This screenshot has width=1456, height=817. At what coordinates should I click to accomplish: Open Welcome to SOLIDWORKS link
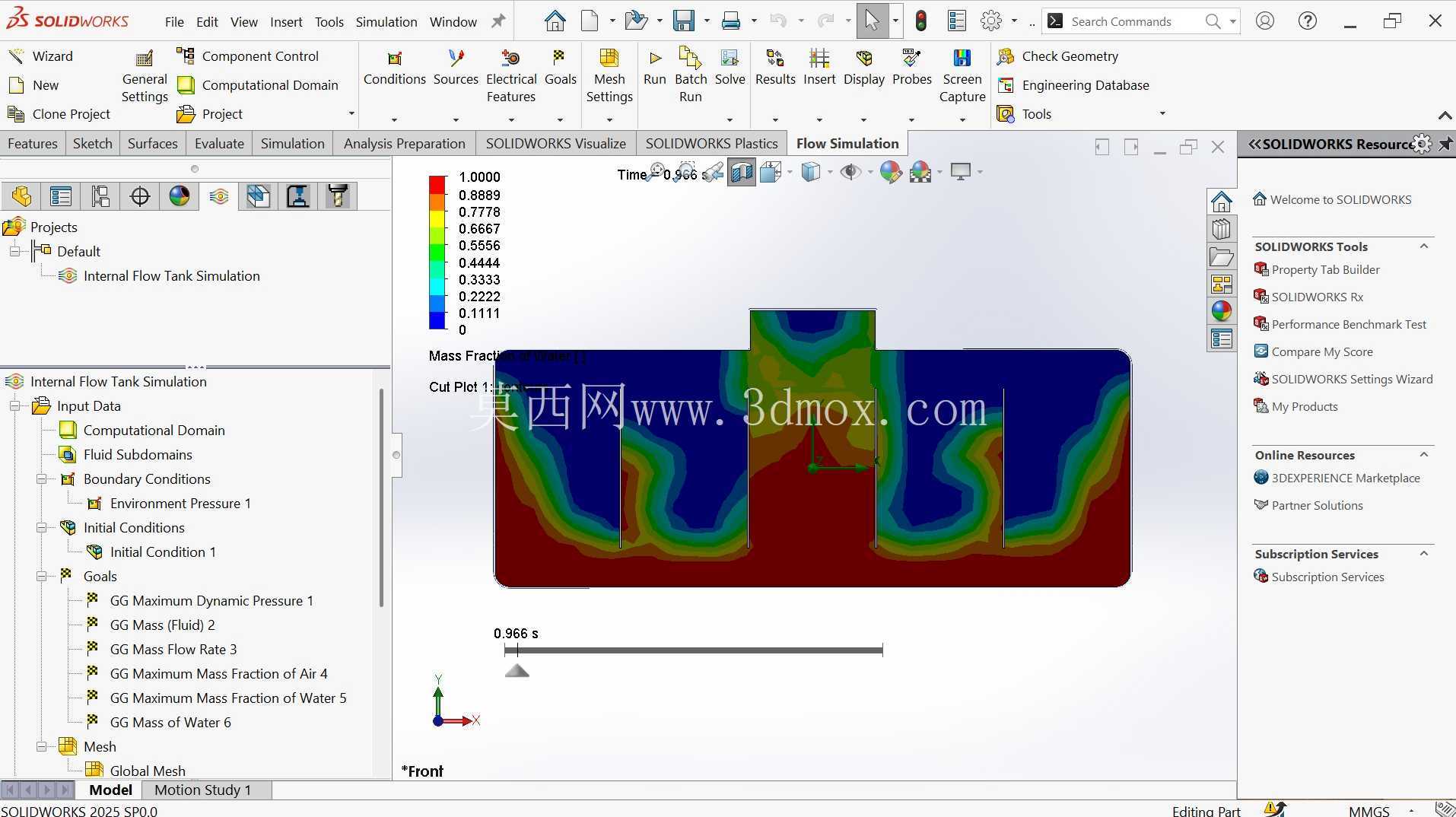(x=1332, y=199)
